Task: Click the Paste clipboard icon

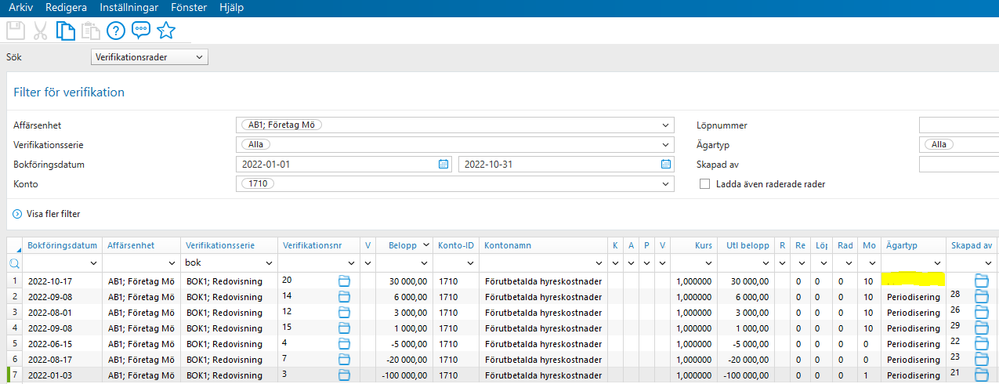Action: [x=90, y=31]
